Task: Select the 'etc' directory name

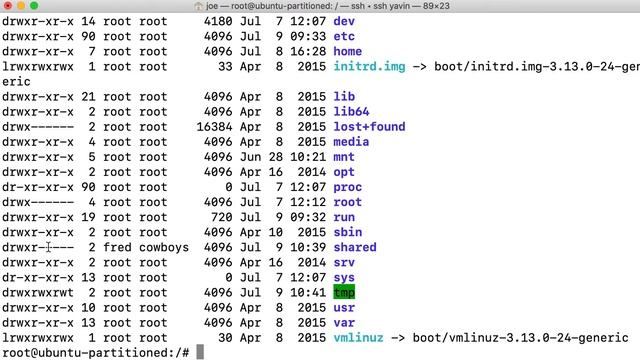Action: (344, 36)
